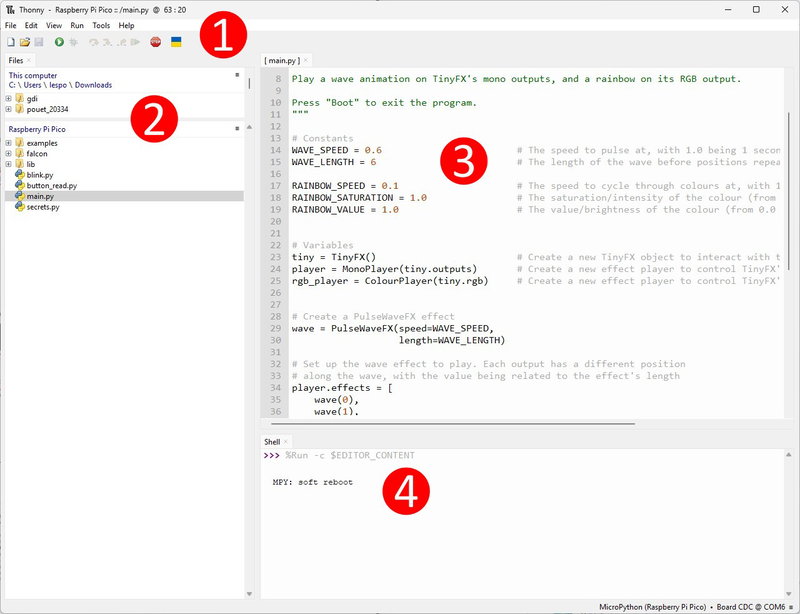Click the Resume debug icon

click(135, 42)
